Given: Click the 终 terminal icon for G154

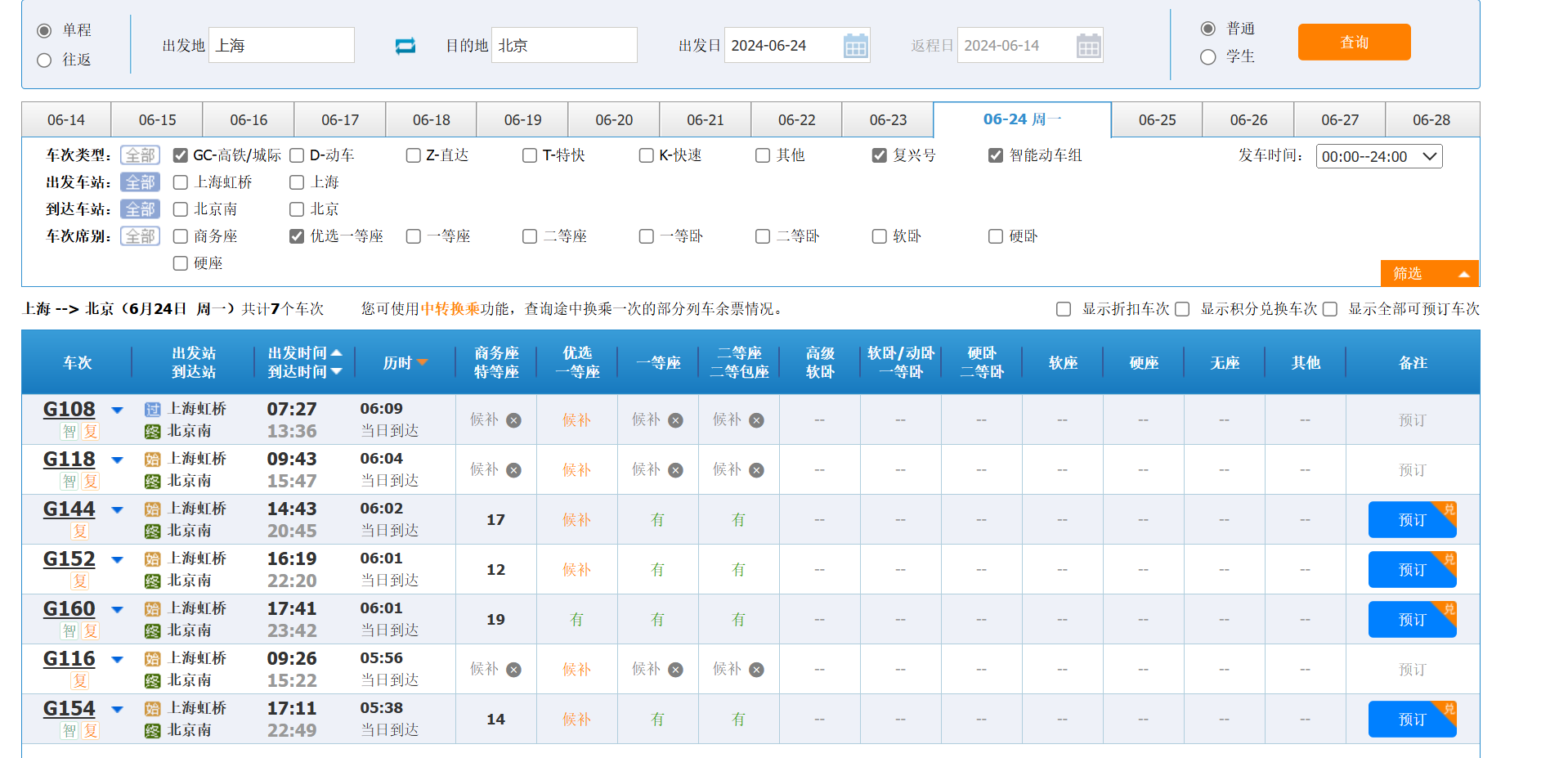Looking at the screenshot, I should [x=152, y=731].
